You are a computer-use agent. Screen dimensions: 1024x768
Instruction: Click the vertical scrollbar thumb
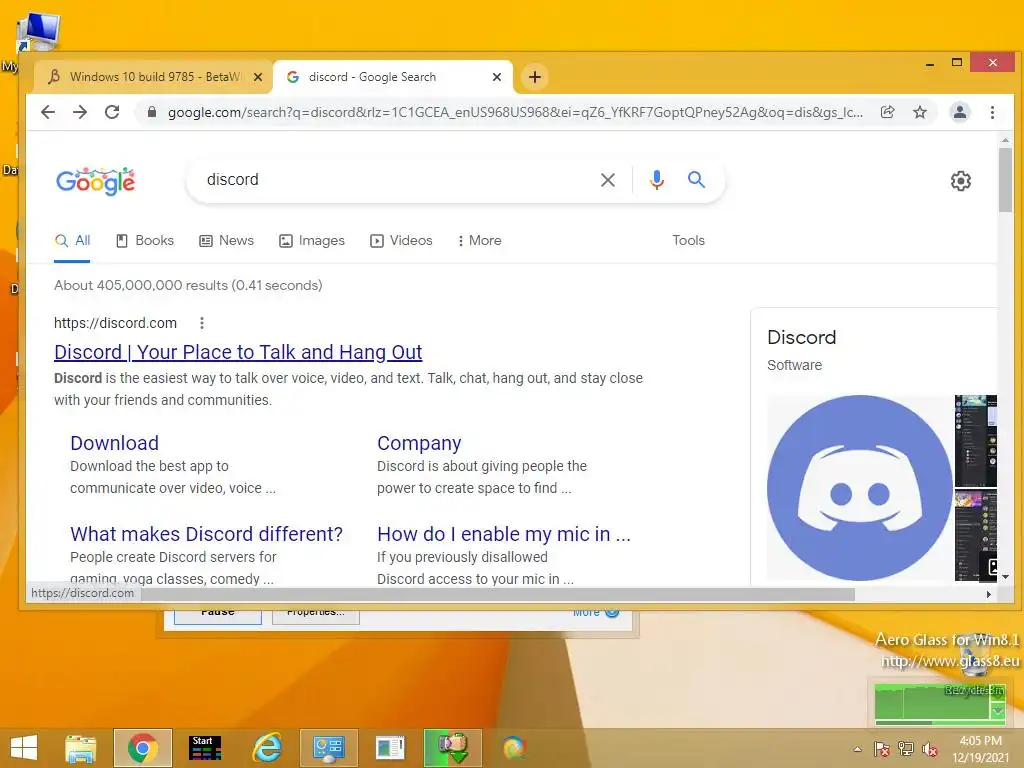(1005, 180)
